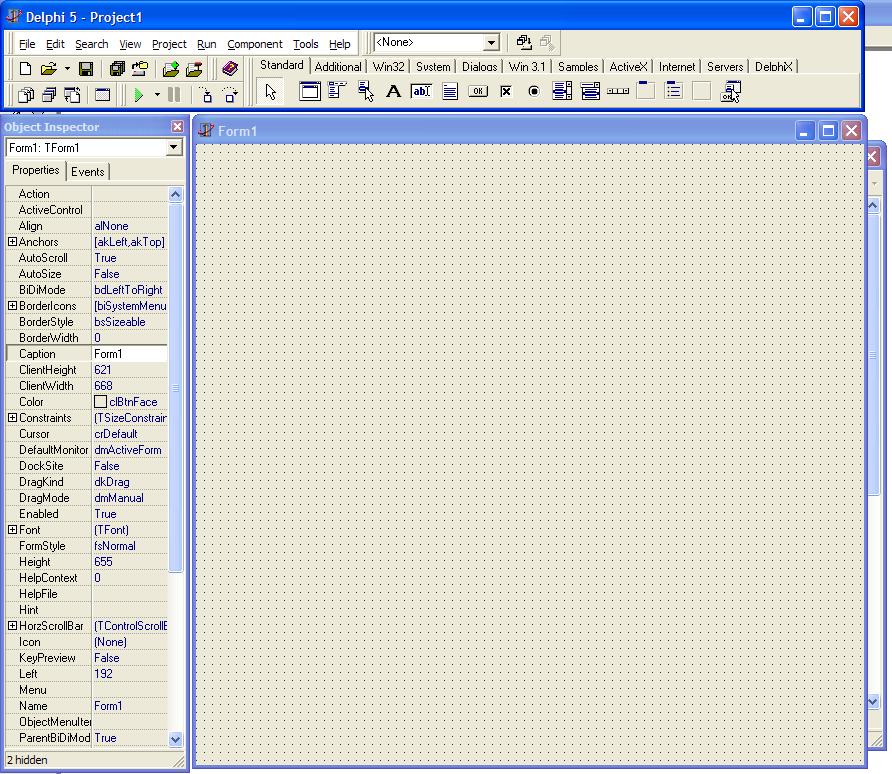Select the GroupBox component
The image size is (892, 774).
646,91
